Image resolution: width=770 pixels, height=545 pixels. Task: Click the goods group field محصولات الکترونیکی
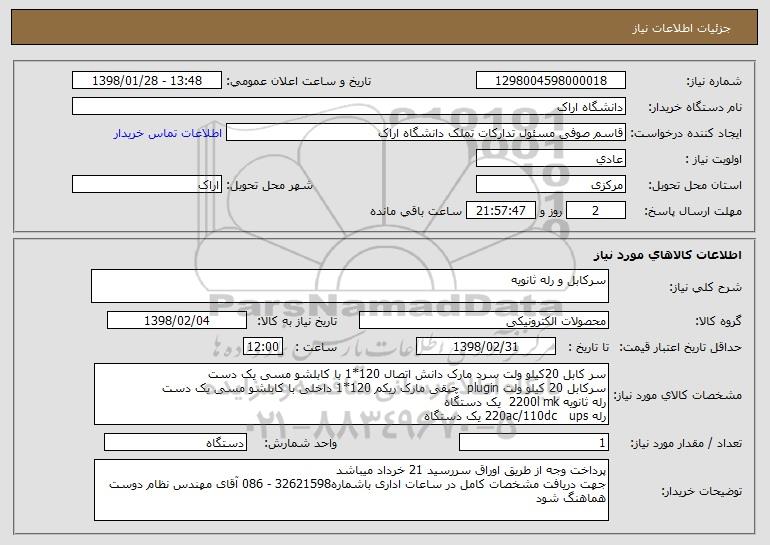coord(484,321)
